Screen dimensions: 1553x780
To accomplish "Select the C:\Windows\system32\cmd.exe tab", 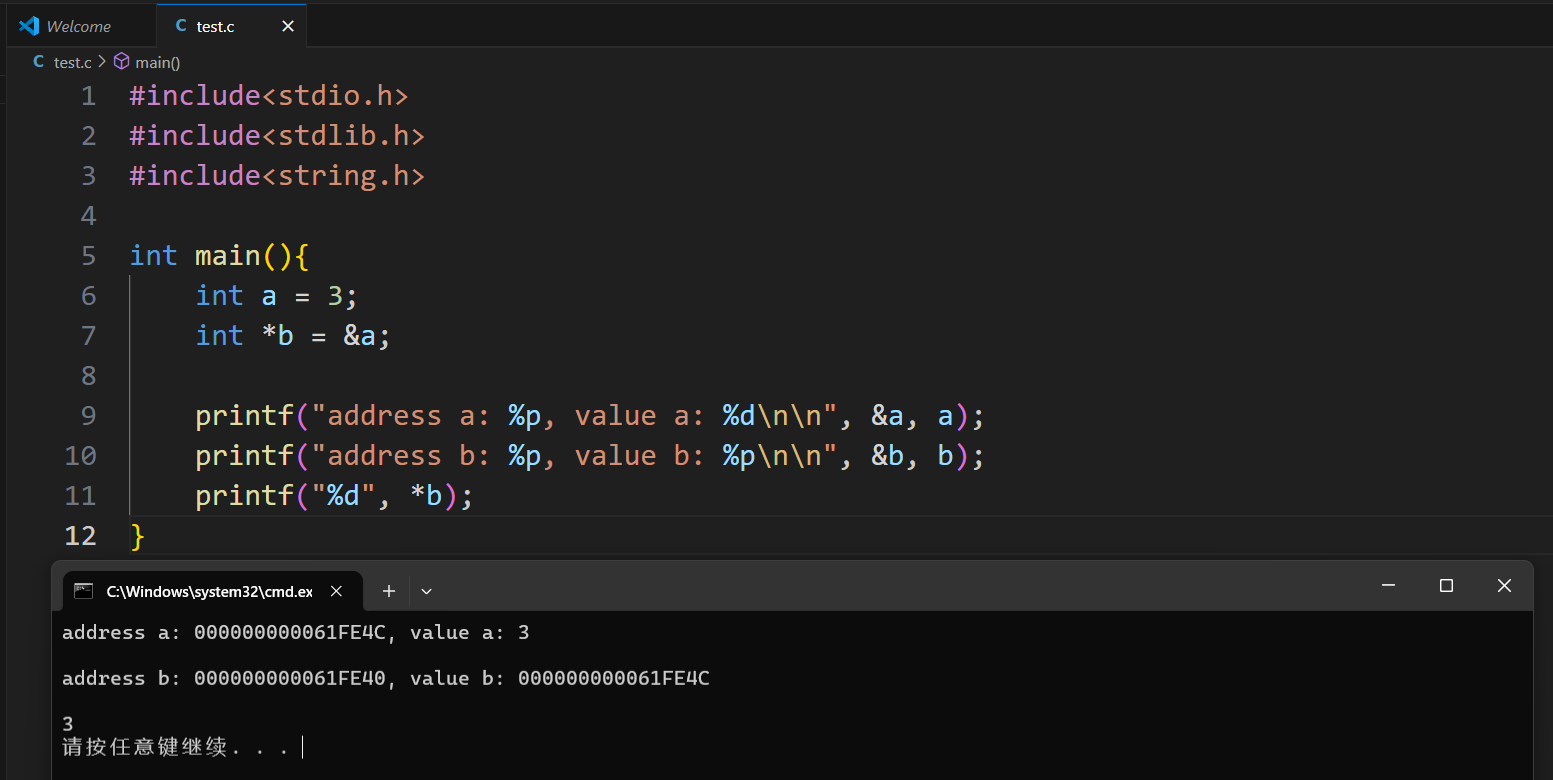I will [209, 591].
